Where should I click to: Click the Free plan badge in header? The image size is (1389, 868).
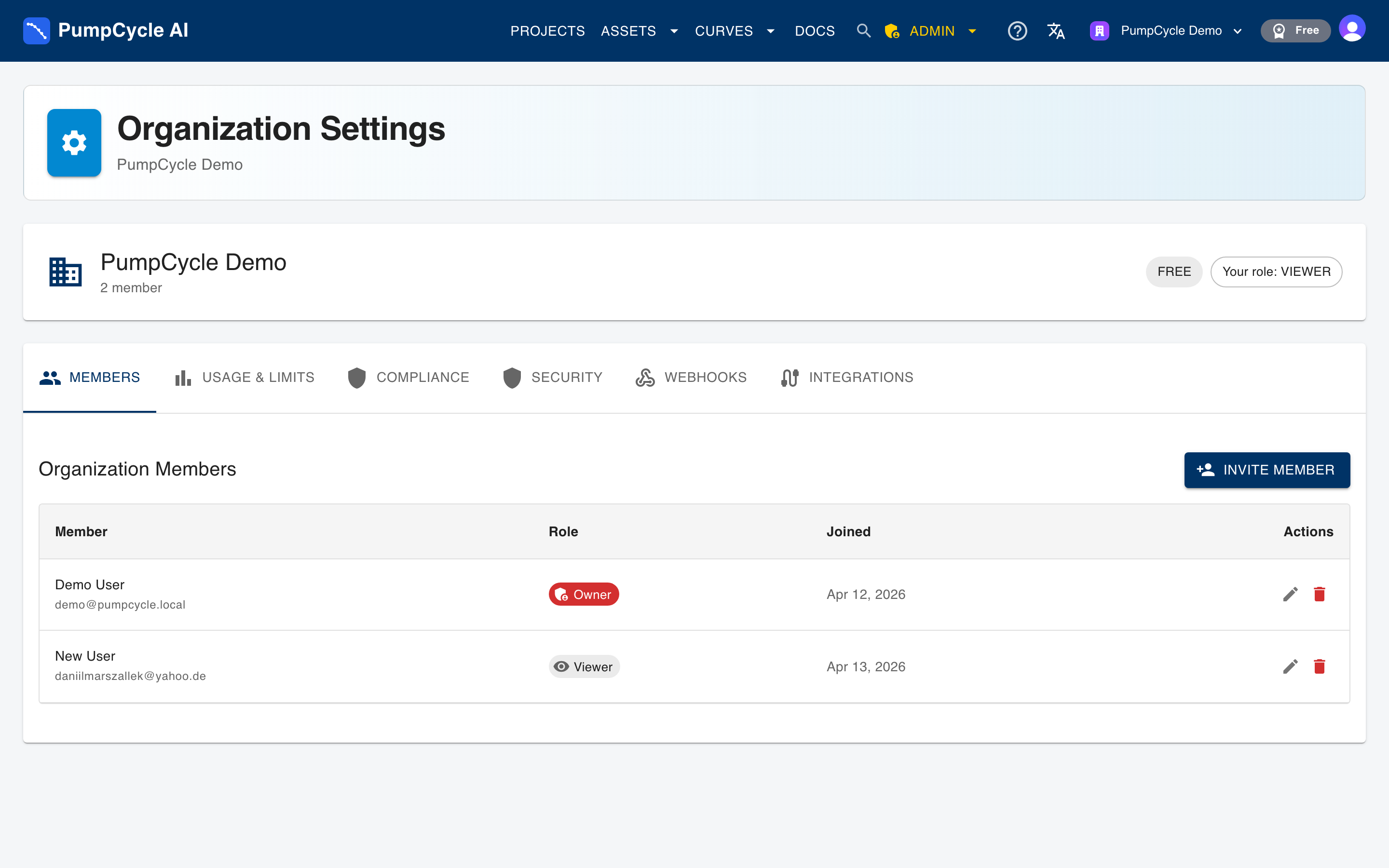click(1295, 30)
